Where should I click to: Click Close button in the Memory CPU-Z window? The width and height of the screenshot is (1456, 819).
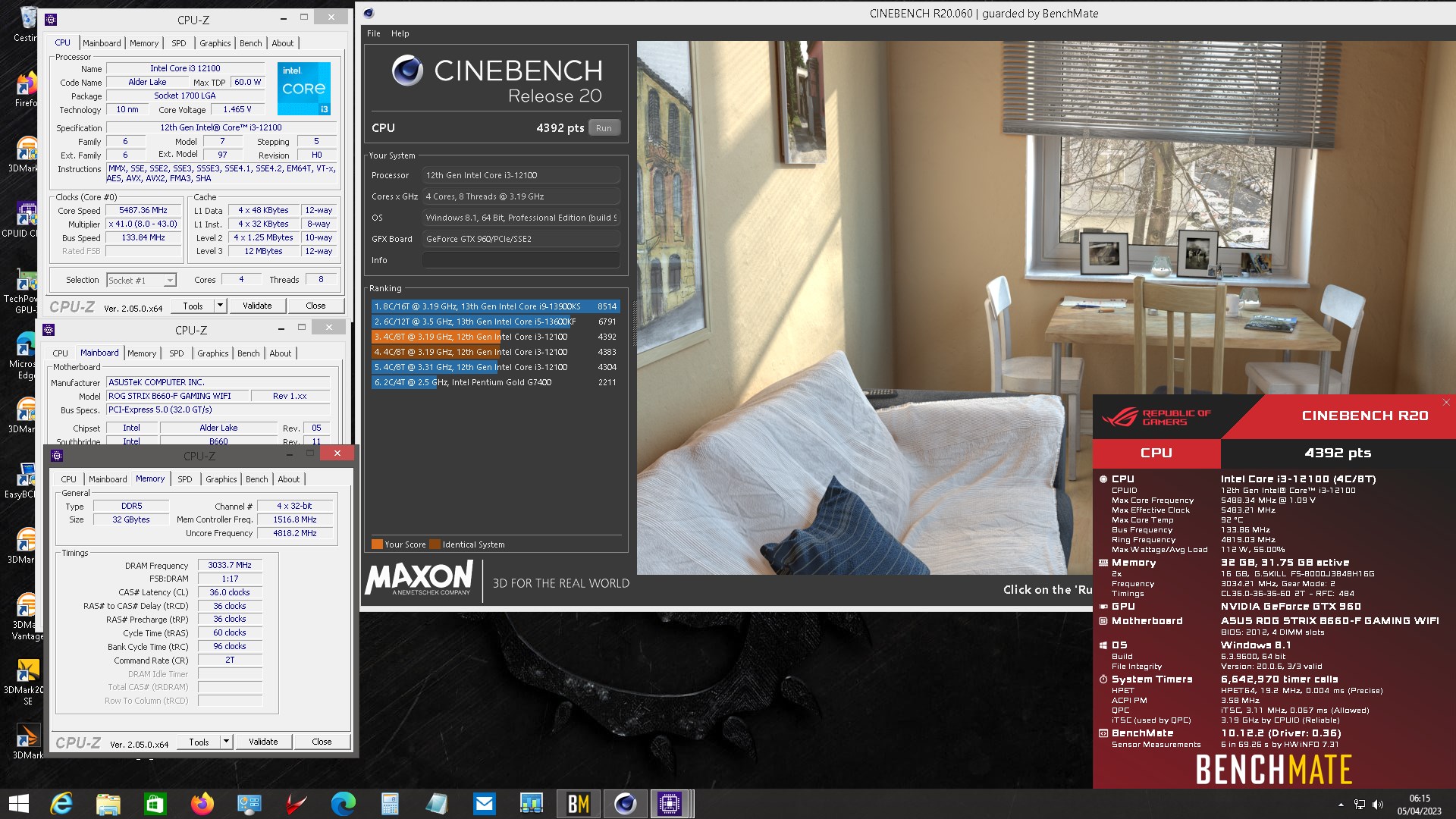click(322, 742)
